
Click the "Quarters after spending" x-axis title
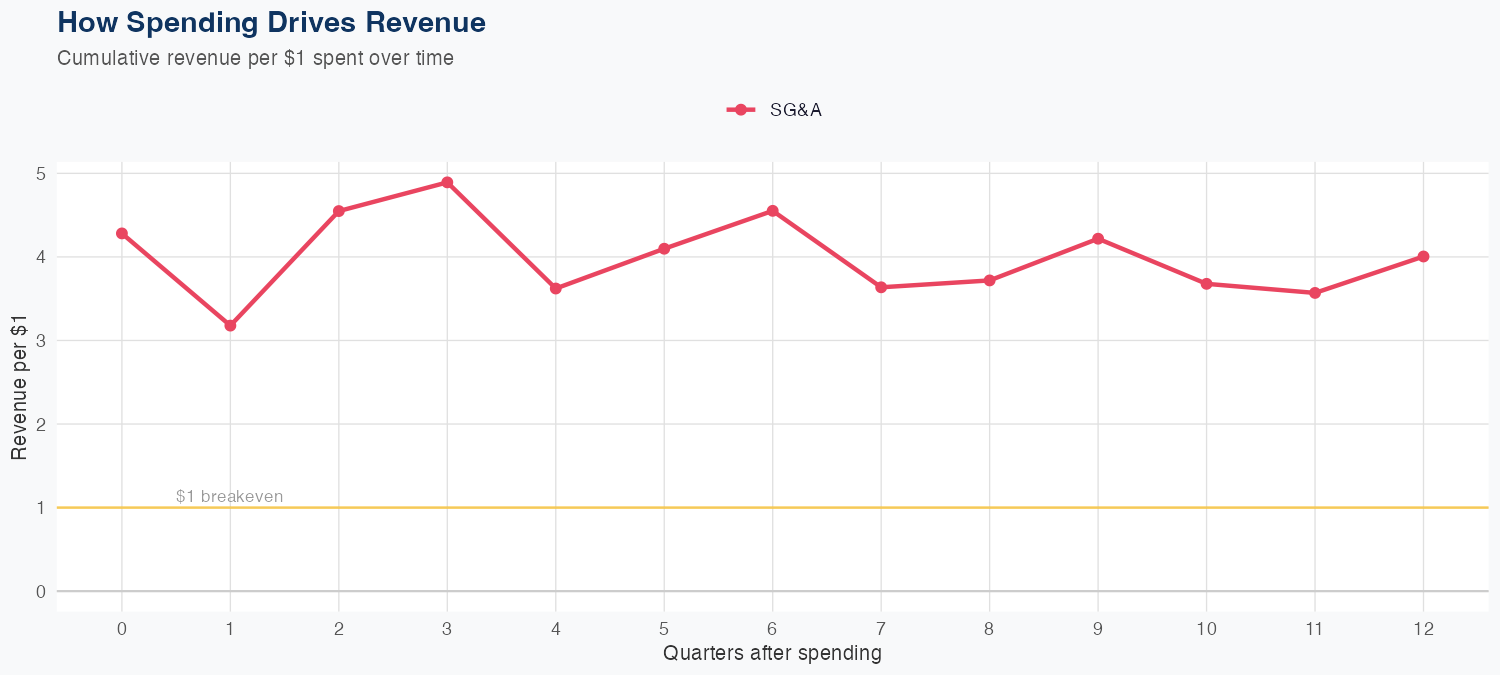point(772,654)
